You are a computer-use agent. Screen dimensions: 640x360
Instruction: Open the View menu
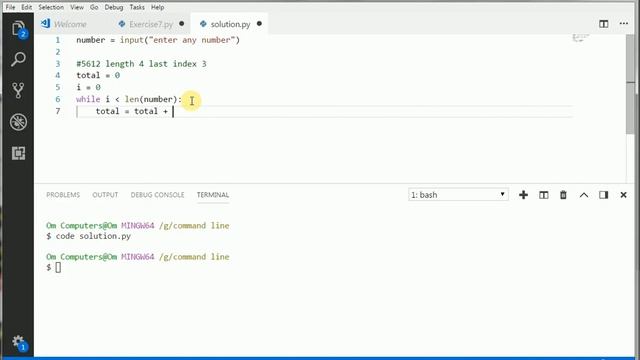pyautogui.click(x=77, y=7)
